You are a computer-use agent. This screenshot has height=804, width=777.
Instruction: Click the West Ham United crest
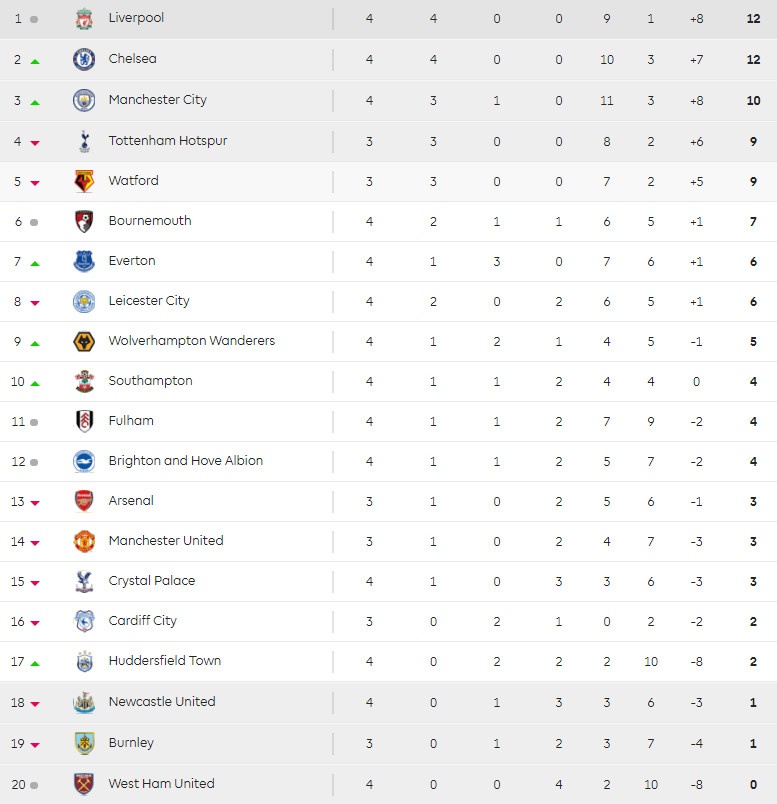click(84, 784)
